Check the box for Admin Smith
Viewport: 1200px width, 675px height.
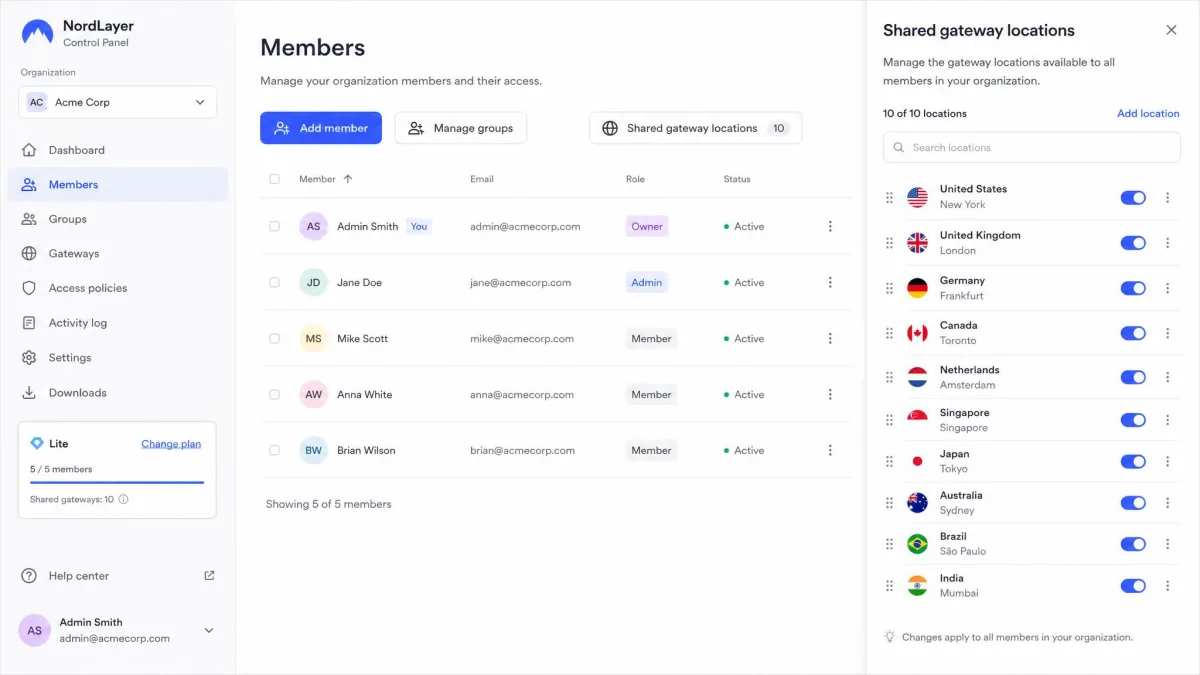(274, 227)
